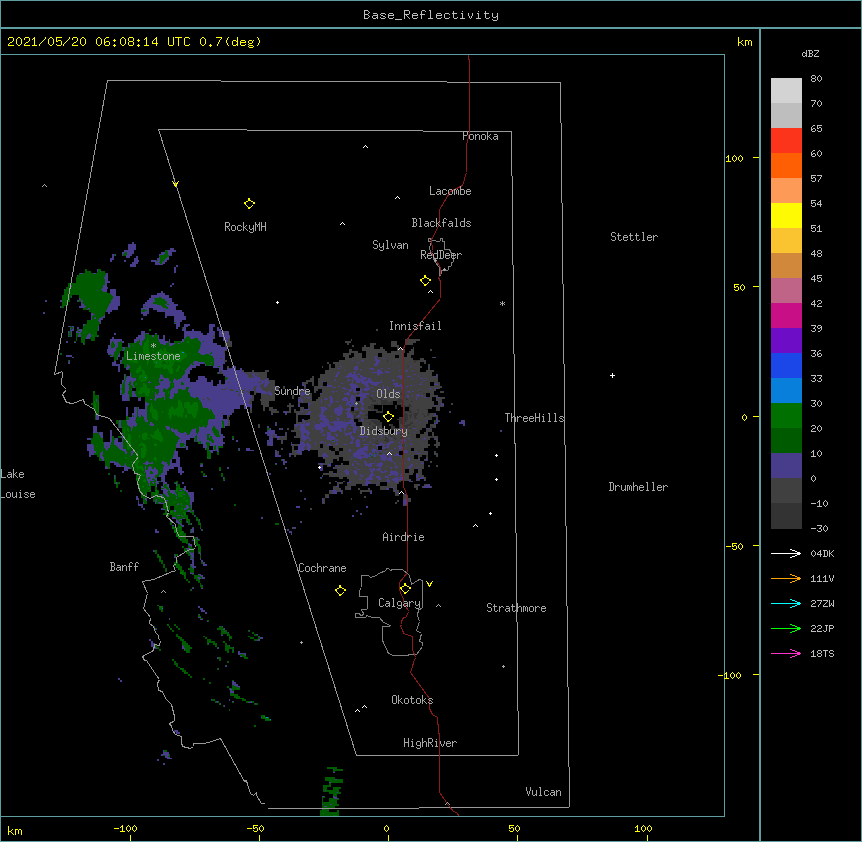Click the Calgary city label
The image size is (862, 842).
pyautogui.click(x=399, y=603)
